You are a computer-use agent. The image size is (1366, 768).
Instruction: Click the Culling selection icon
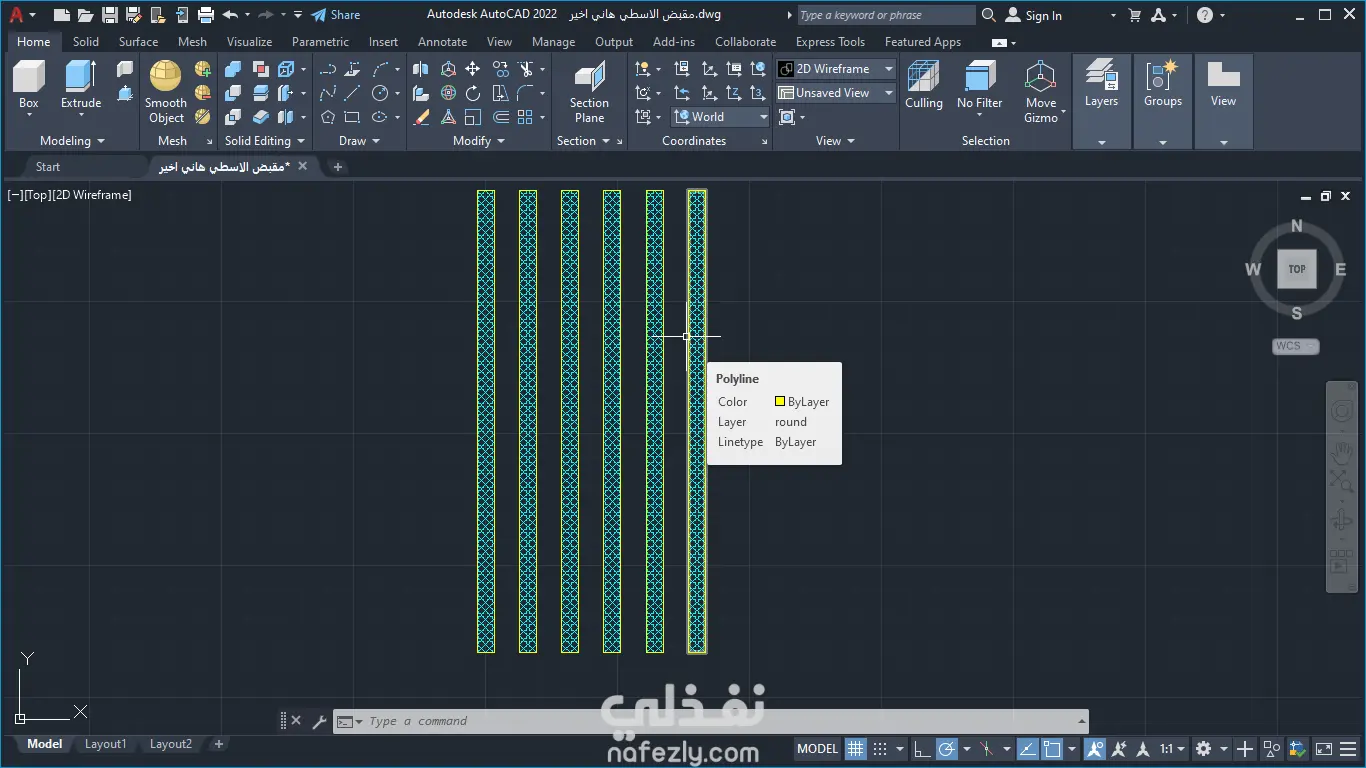(x=923, y=78)
